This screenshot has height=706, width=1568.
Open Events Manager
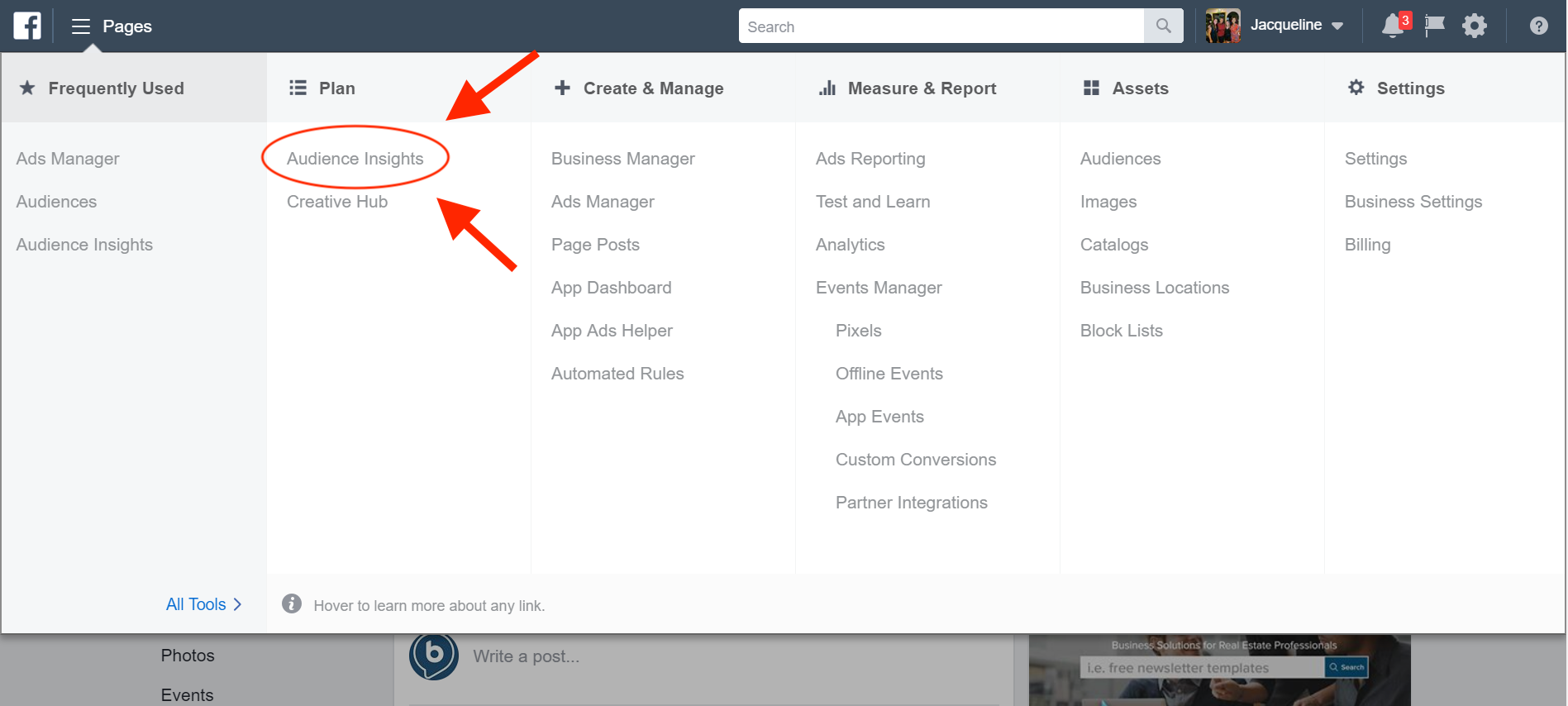coord(879,288)
